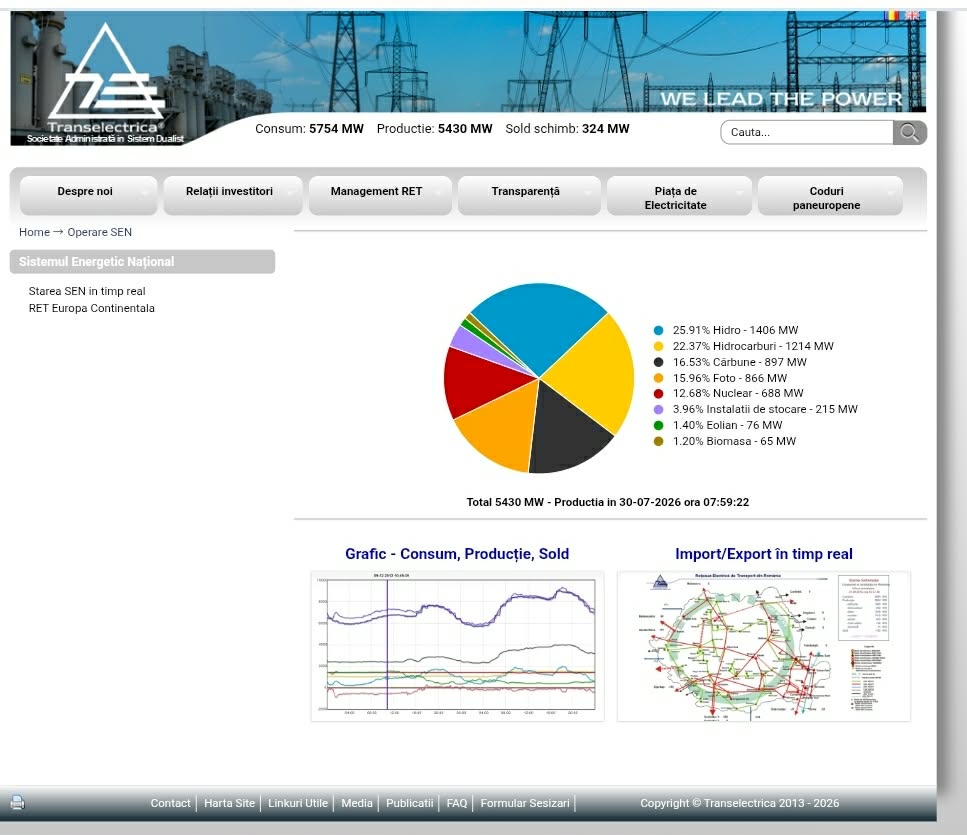The height and width of the screenshot is (835, 967).
Task: Click the blue Hidro legend dot
Action: pos(658,331)
